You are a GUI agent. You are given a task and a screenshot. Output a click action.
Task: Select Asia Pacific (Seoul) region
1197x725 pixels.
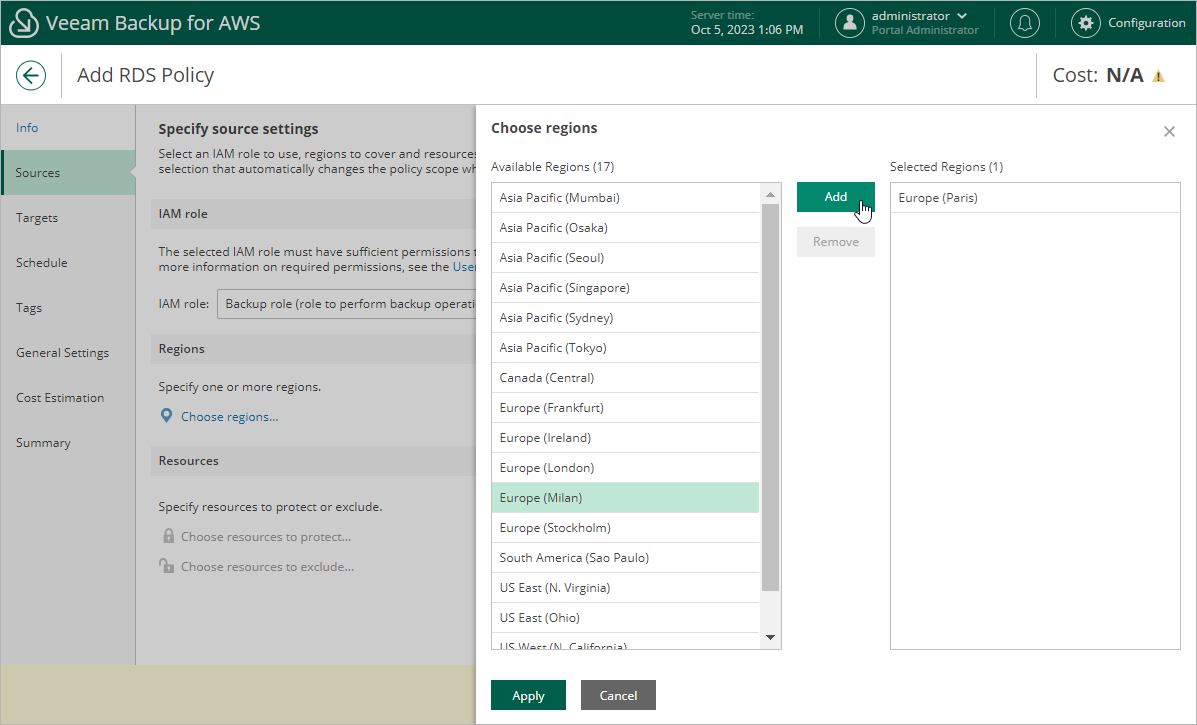click(625, 257)
